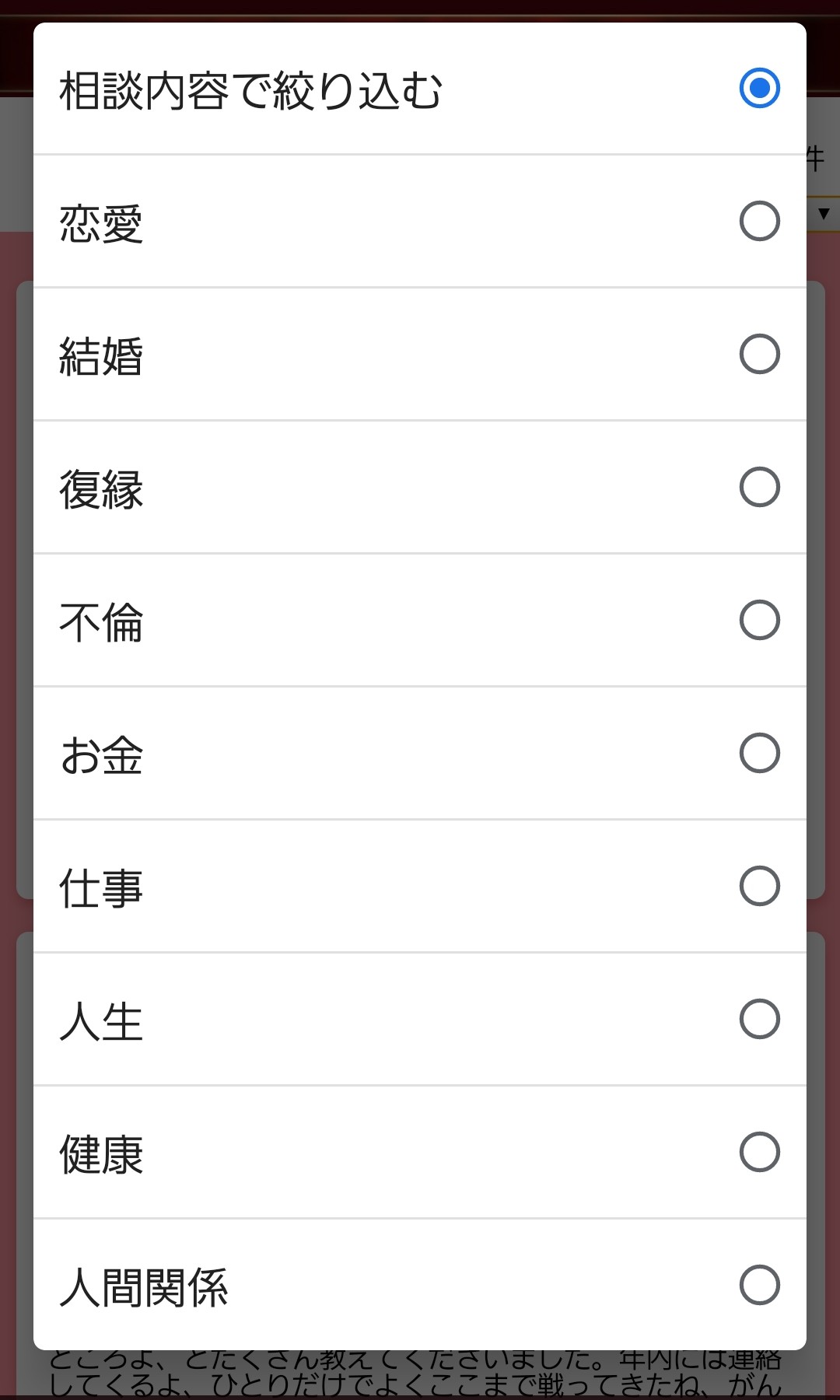This screenshot has height=1400, width=840.
Task: Tap the お金 option text
Action: 101,755
